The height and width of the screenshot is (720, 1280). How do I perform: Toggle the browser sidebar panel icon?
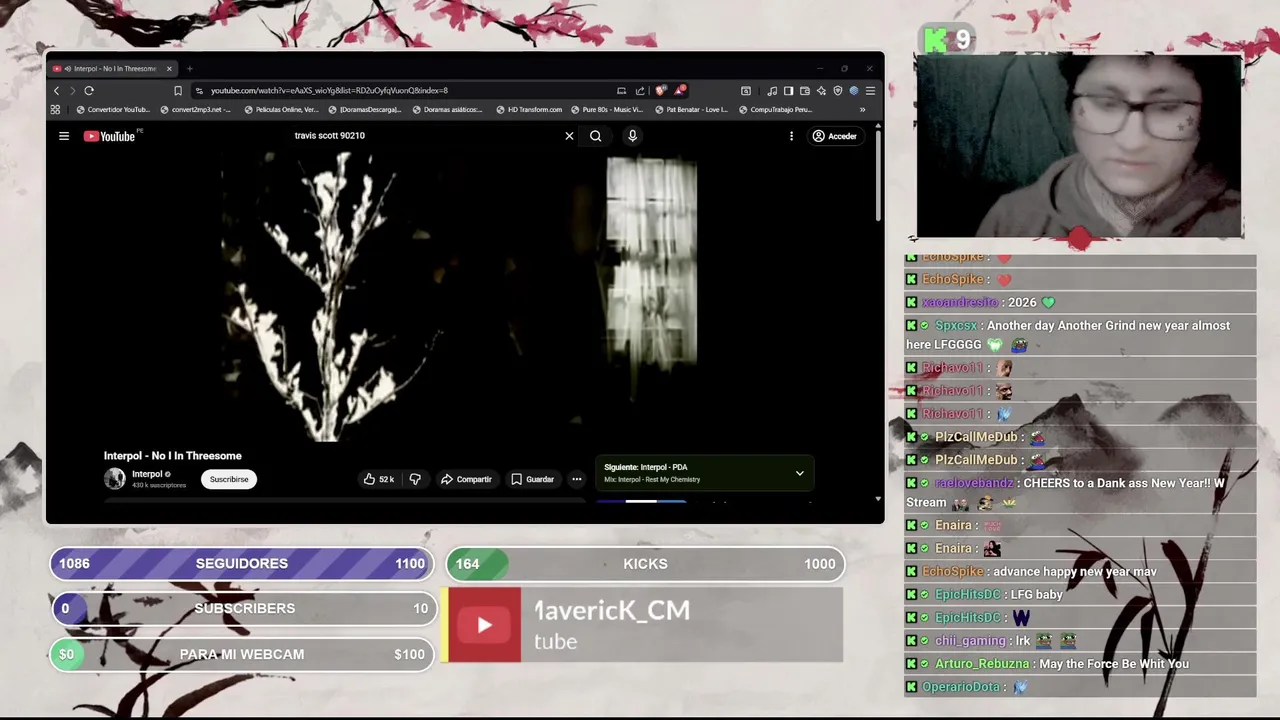(x=788, y=91)
